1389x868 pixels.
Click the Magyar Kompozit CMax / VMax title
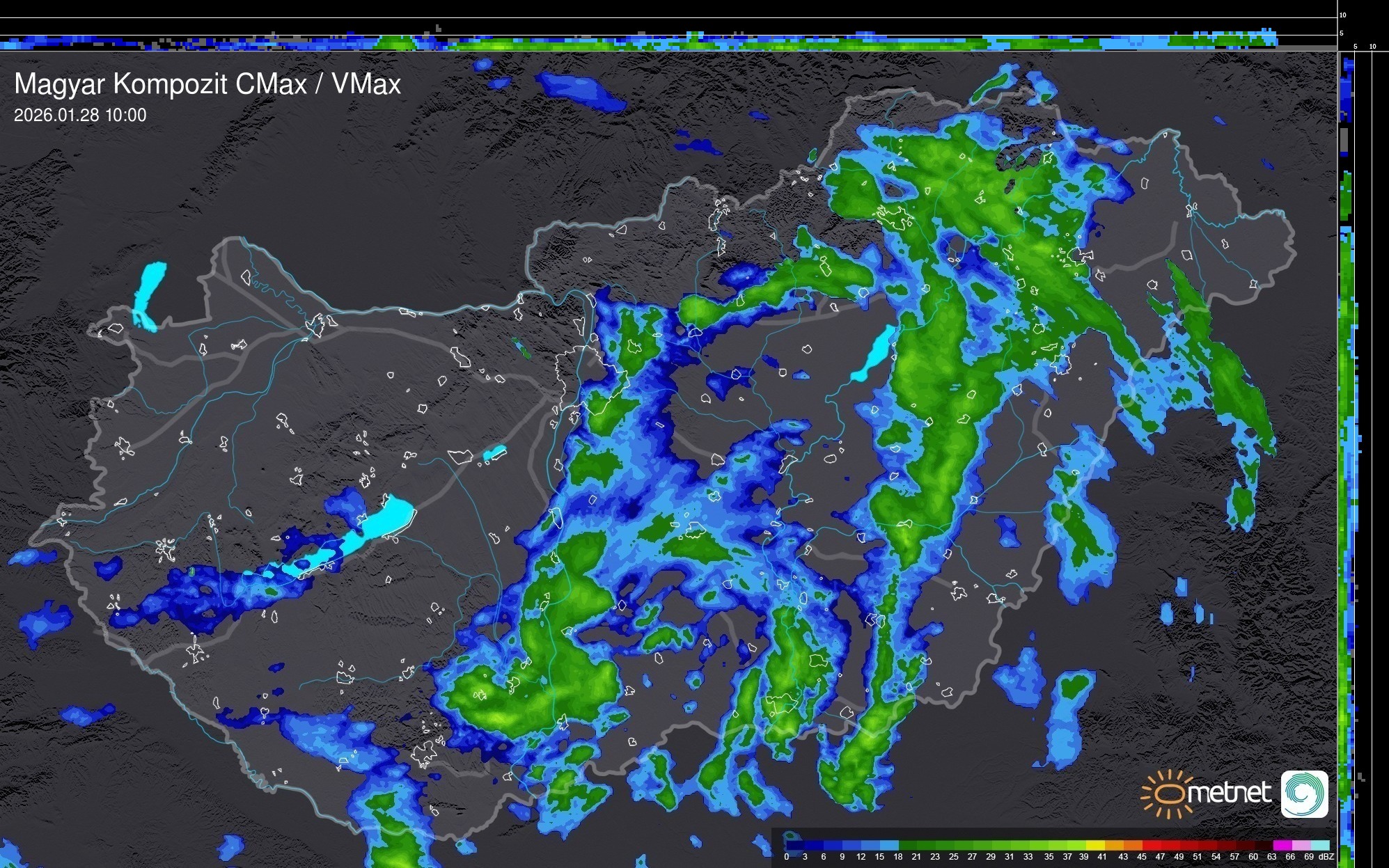coord(207,84)
